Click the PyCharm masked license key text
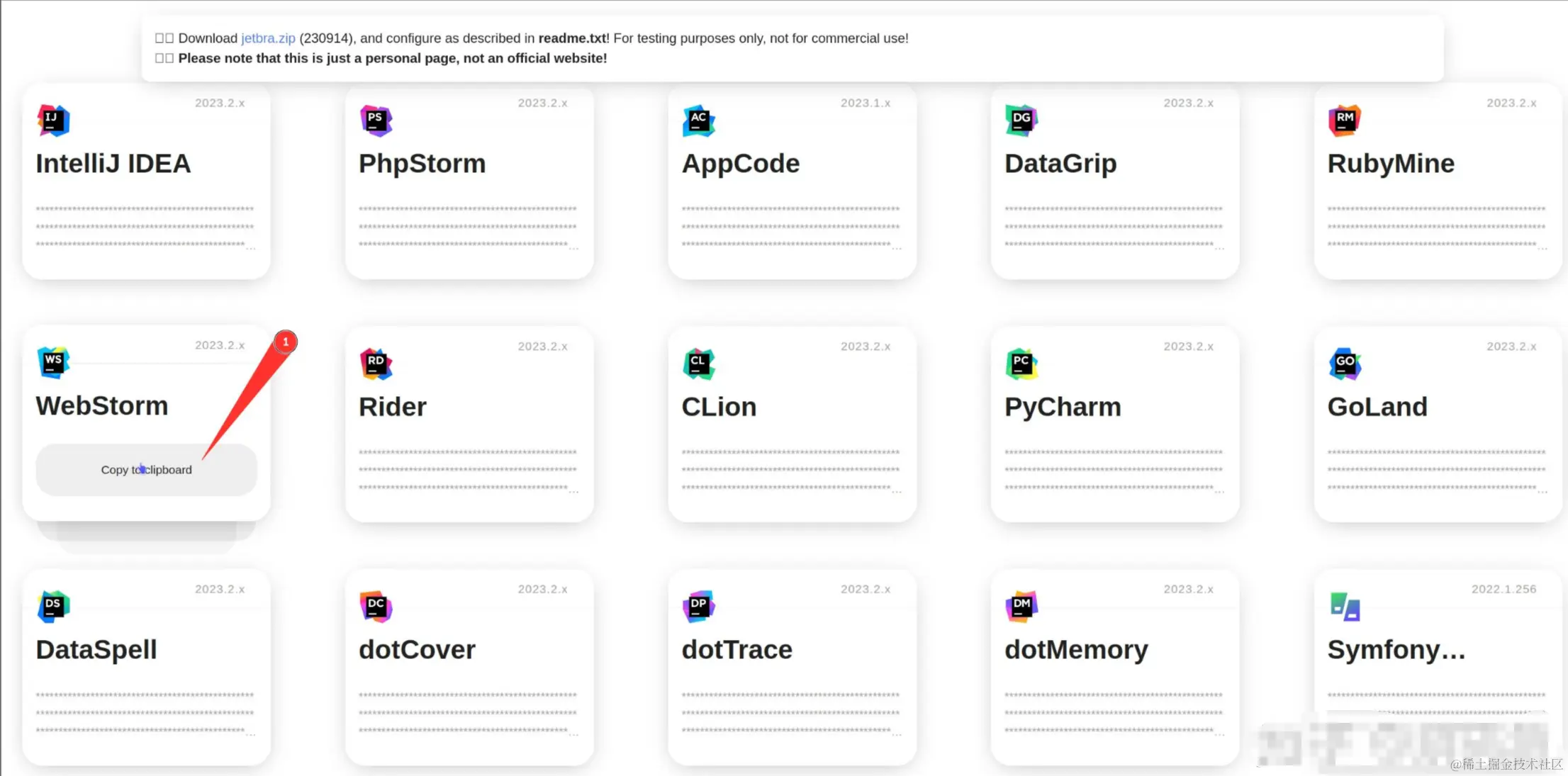The width and height of the screenshot is (1568, 776). [x=1113, y=470]
